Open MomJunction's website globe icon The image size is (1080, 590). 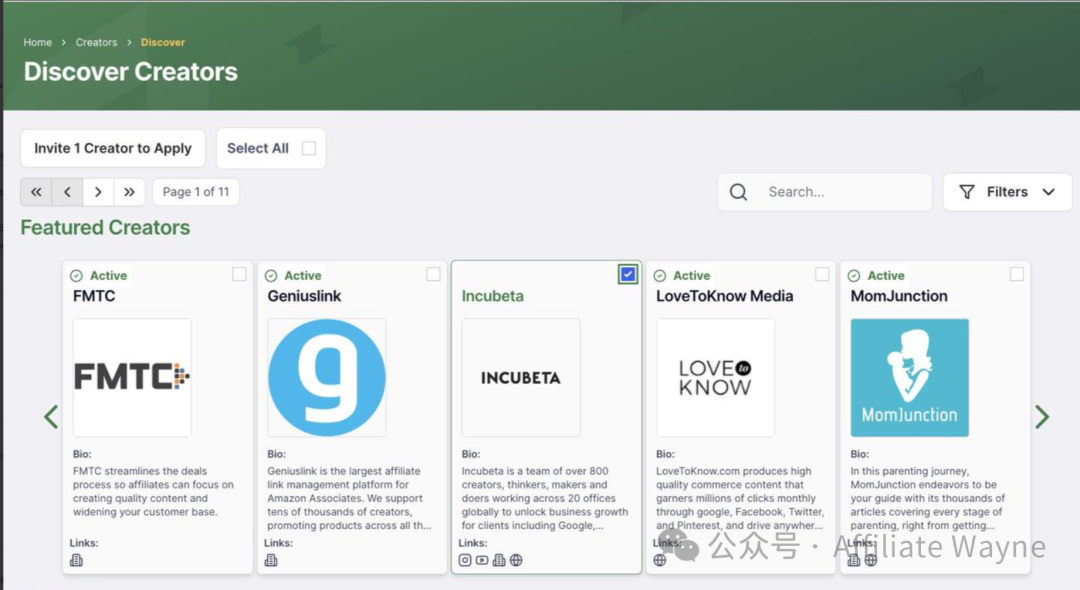[x=871, y=560]
